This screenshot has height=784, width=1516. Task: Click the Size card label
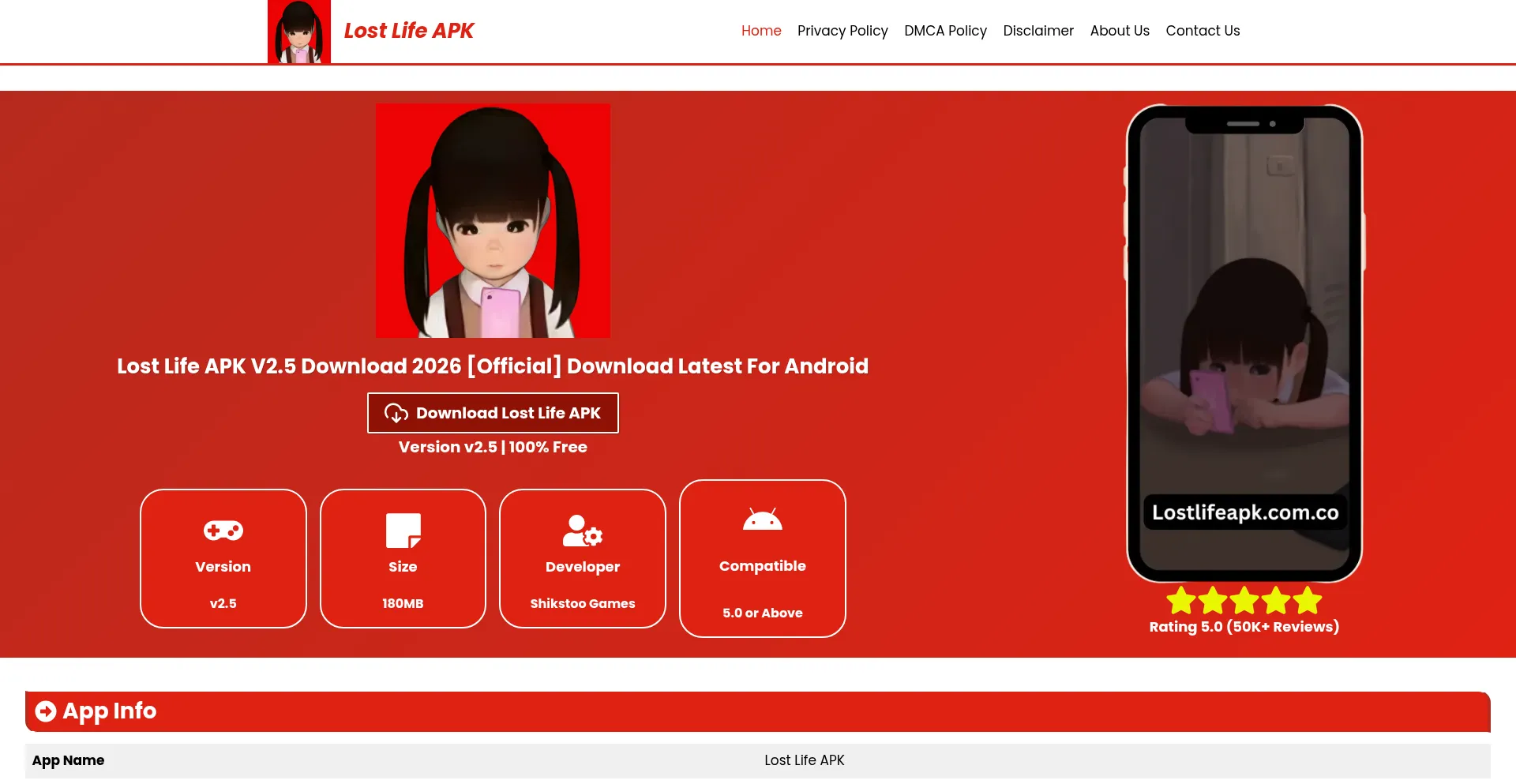[x=403, y=567]
